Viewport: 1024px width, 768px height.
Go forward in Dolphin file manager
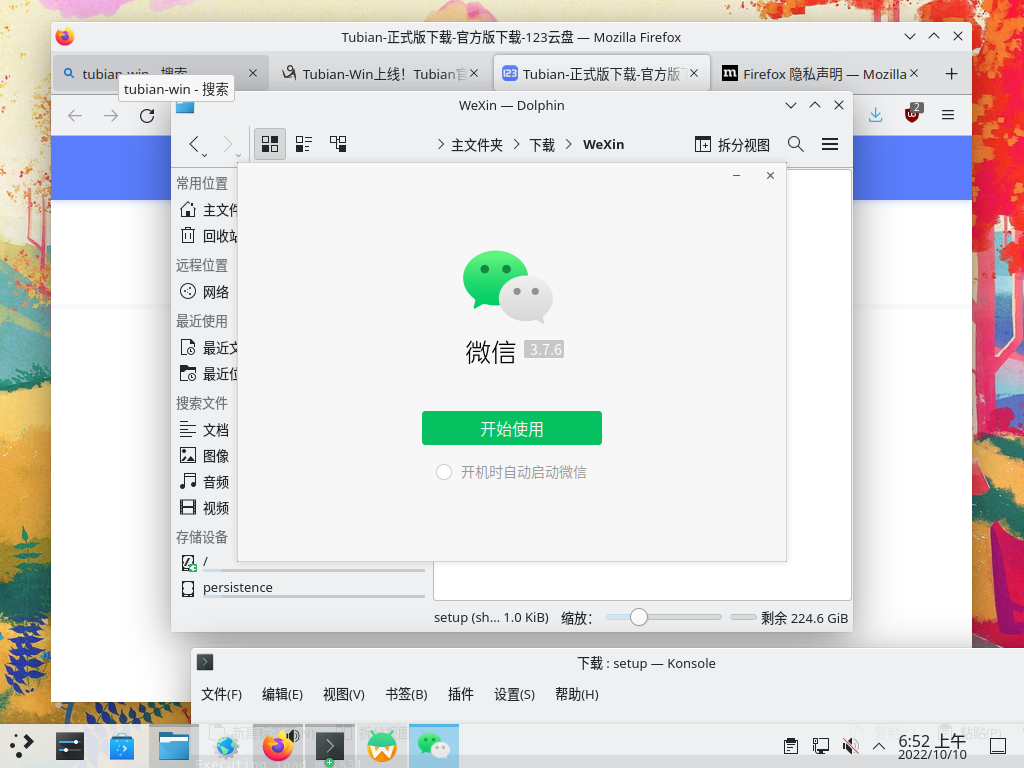click(x=227, y=144)
